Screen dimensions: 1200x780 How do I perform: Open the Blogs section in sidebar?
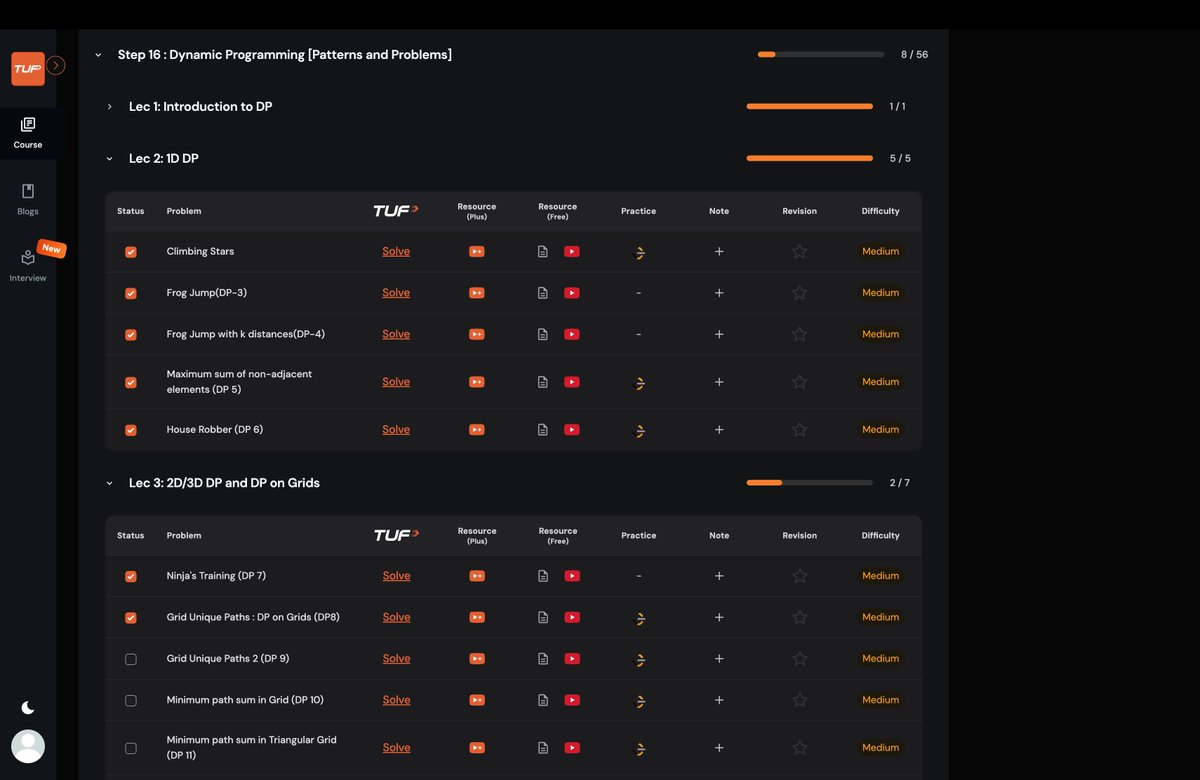pyautogui.click(x=28, y=200)
